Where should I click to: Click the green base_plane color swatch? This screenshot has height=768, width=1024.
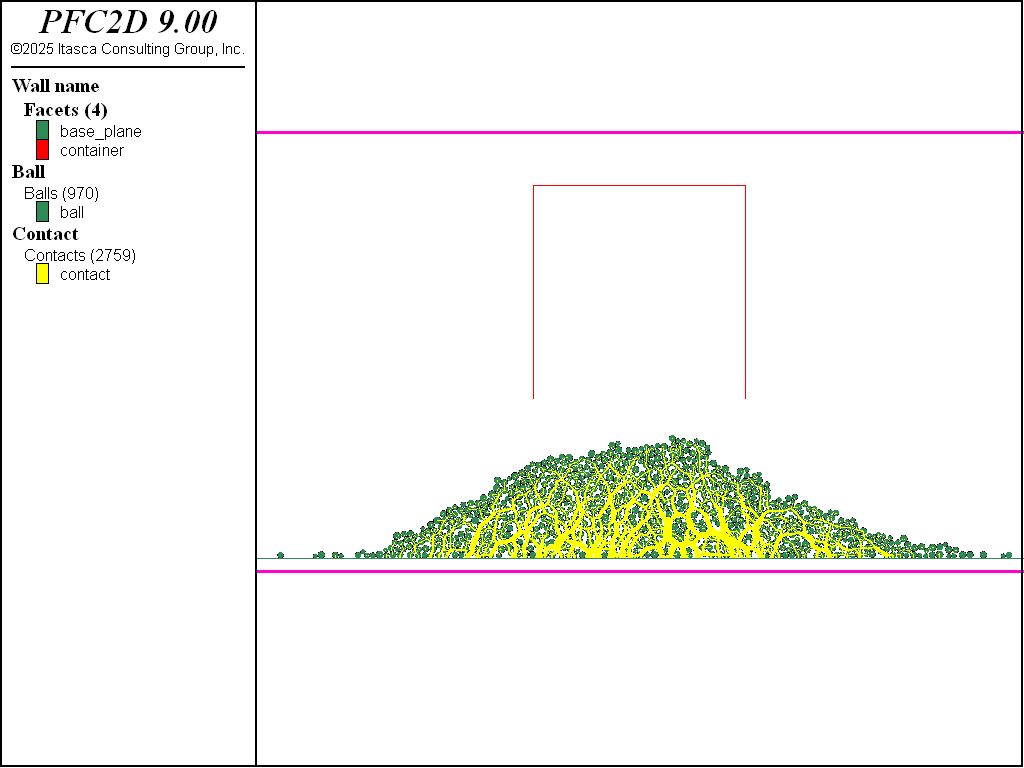(x=42, y=131)
